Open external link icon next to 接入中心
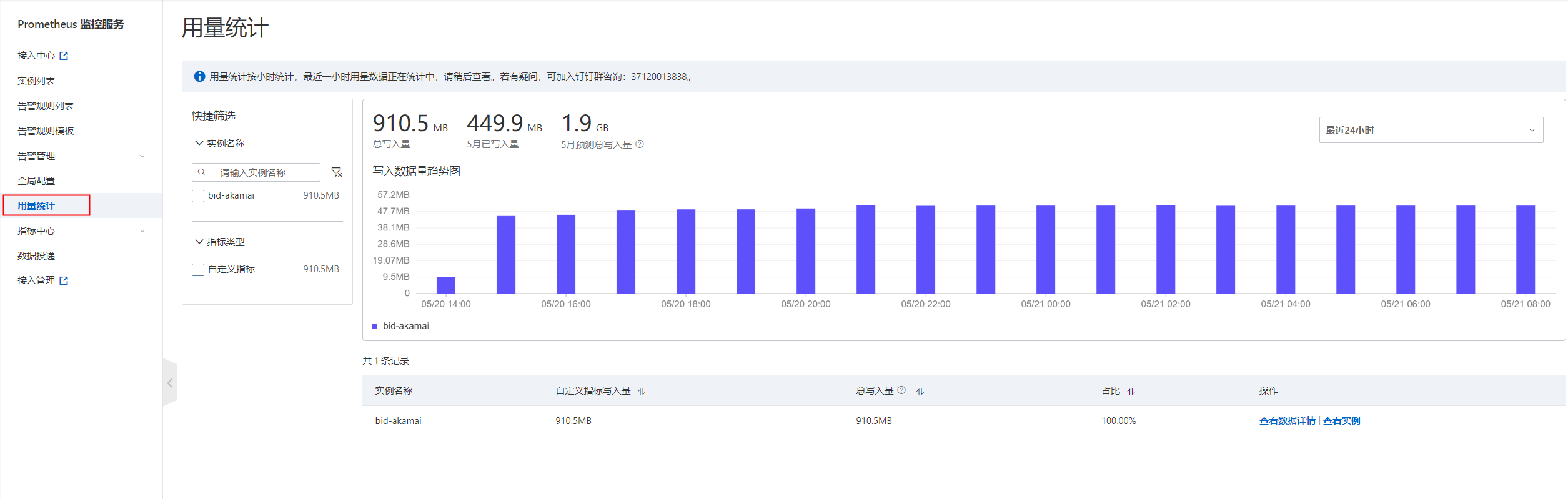1568x499 pixels. [64, 56]
